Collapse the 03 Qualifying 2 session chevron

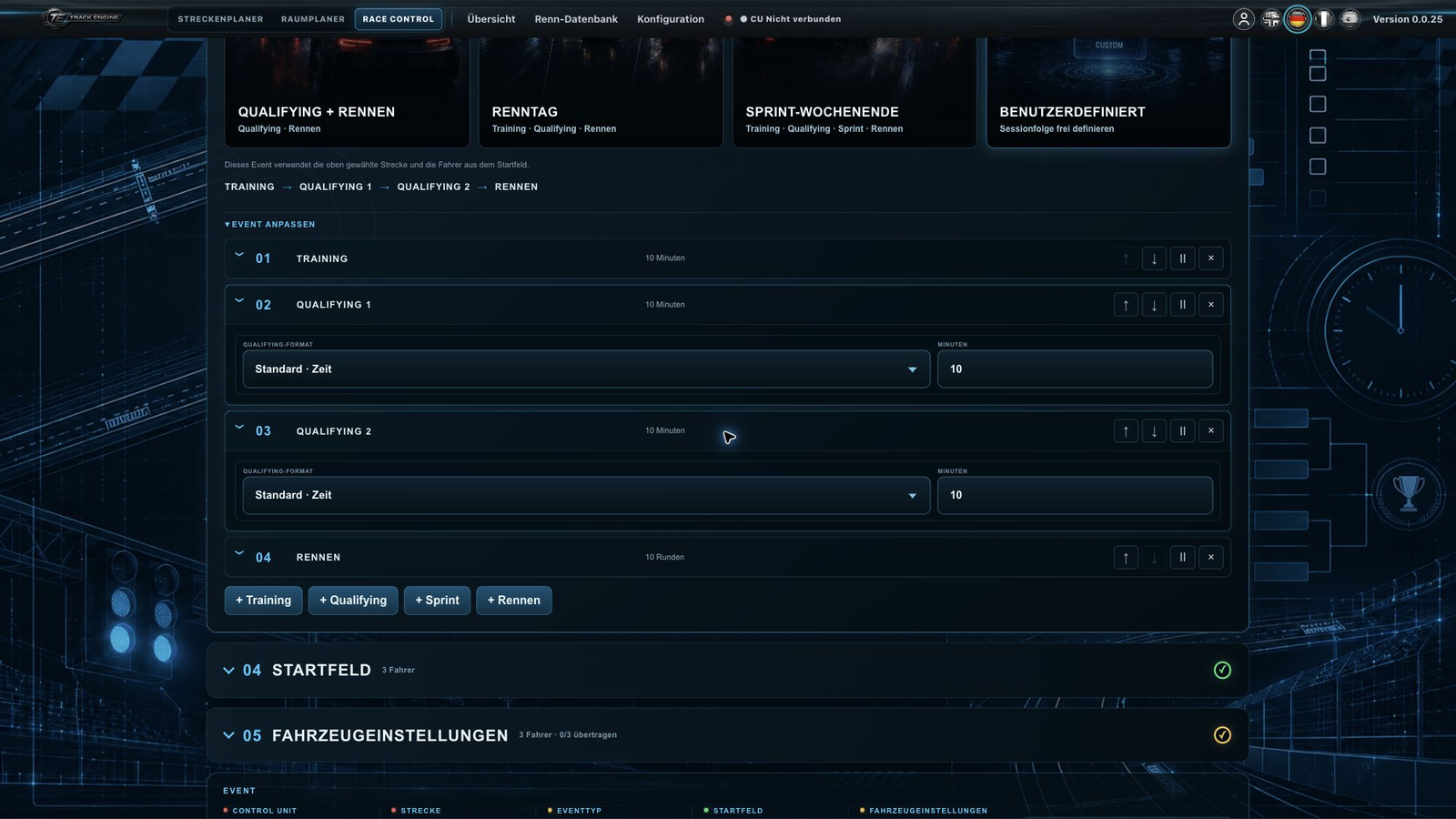coord(239,427)
